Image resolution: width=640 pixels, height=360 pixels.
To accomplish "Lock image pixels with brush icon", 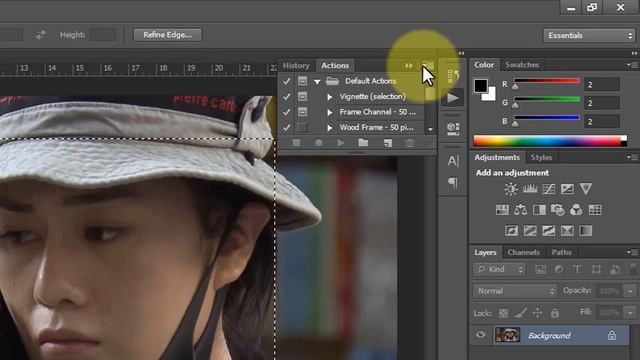I will (521, 313).
